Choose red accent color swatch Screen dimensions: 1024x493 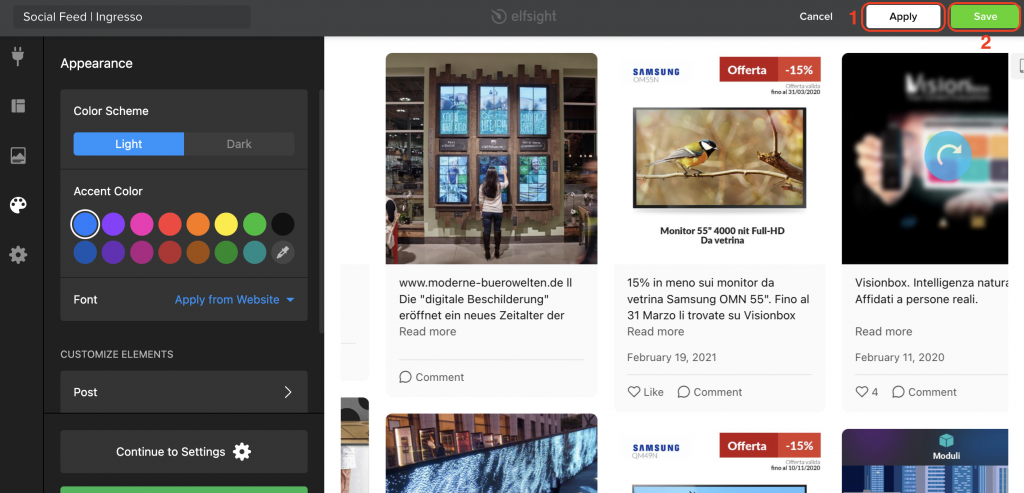[x=170, y=224]
